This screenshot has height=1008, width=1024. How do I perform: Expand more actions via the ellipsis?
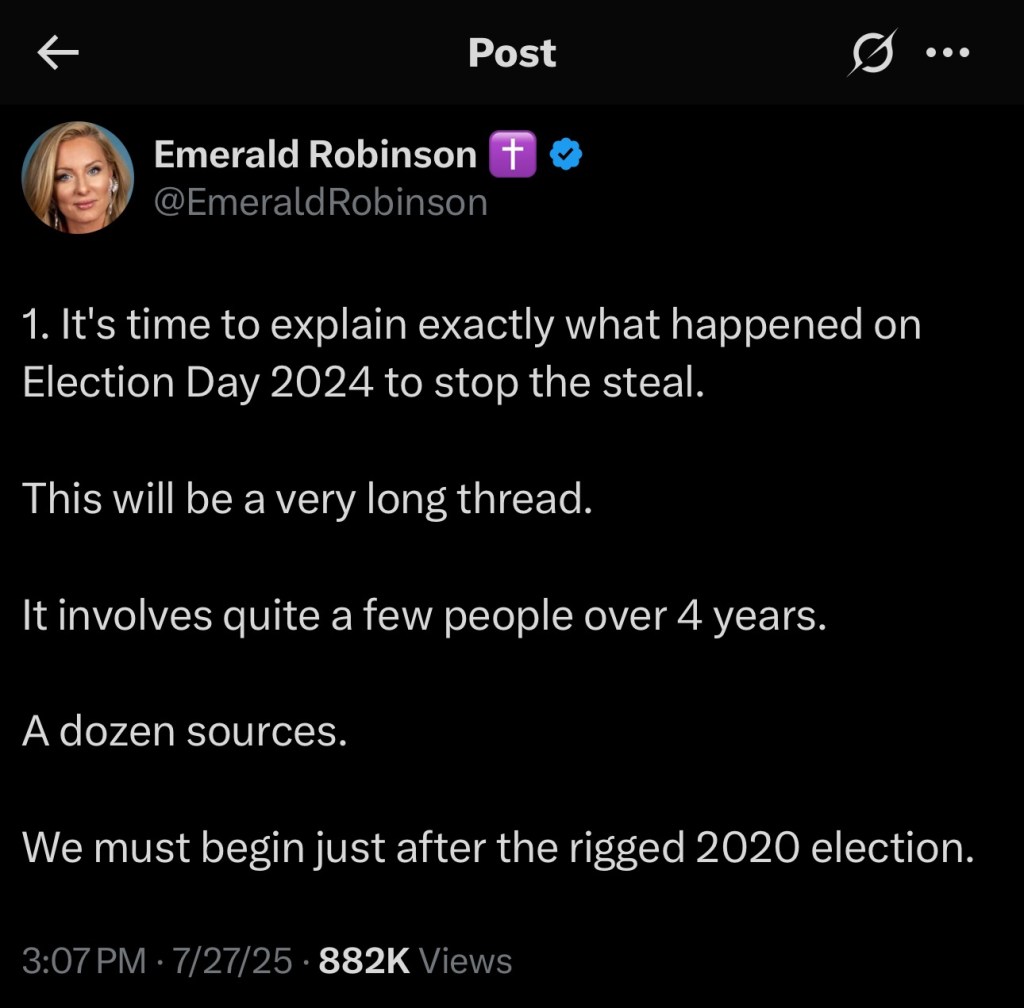[947, 53]
